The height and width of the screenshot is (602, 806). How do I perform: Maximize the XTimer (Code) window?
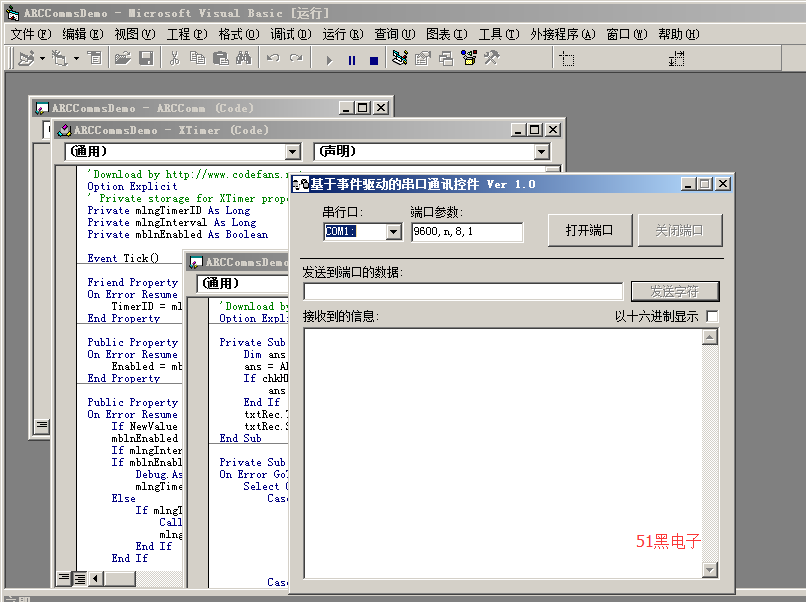pyautogui.click(x=535, y=130)
